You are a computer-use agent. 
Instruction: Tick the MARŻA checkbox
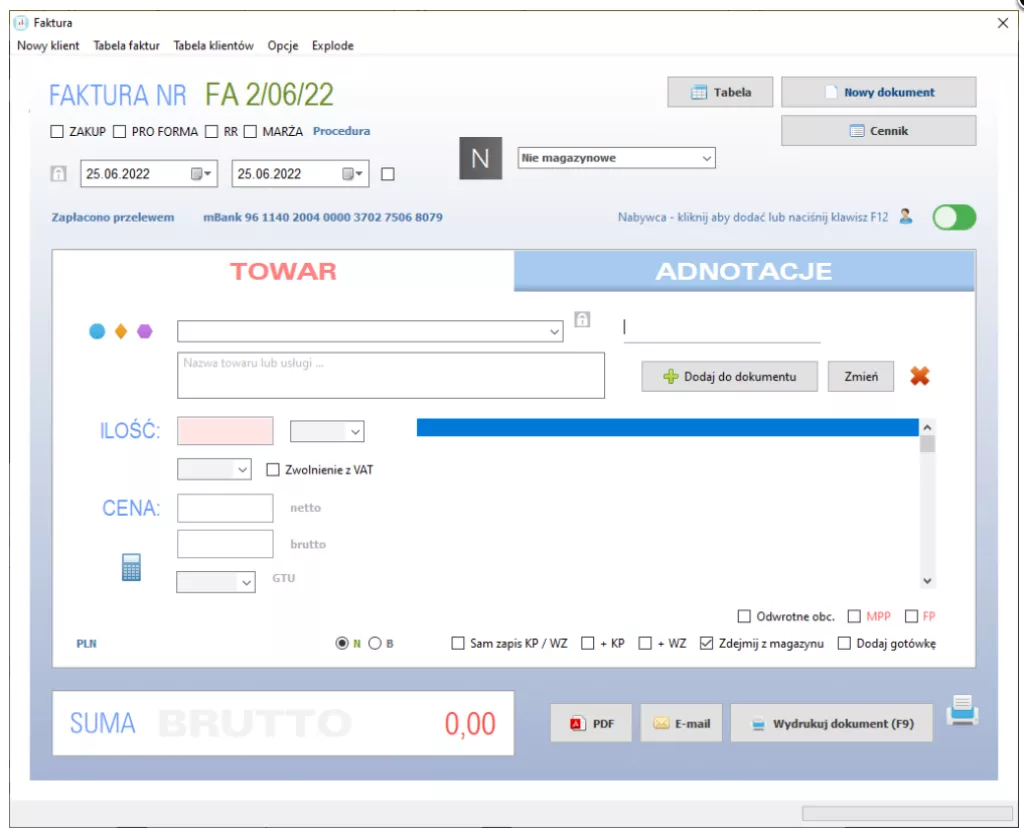[x=250, y=131]
